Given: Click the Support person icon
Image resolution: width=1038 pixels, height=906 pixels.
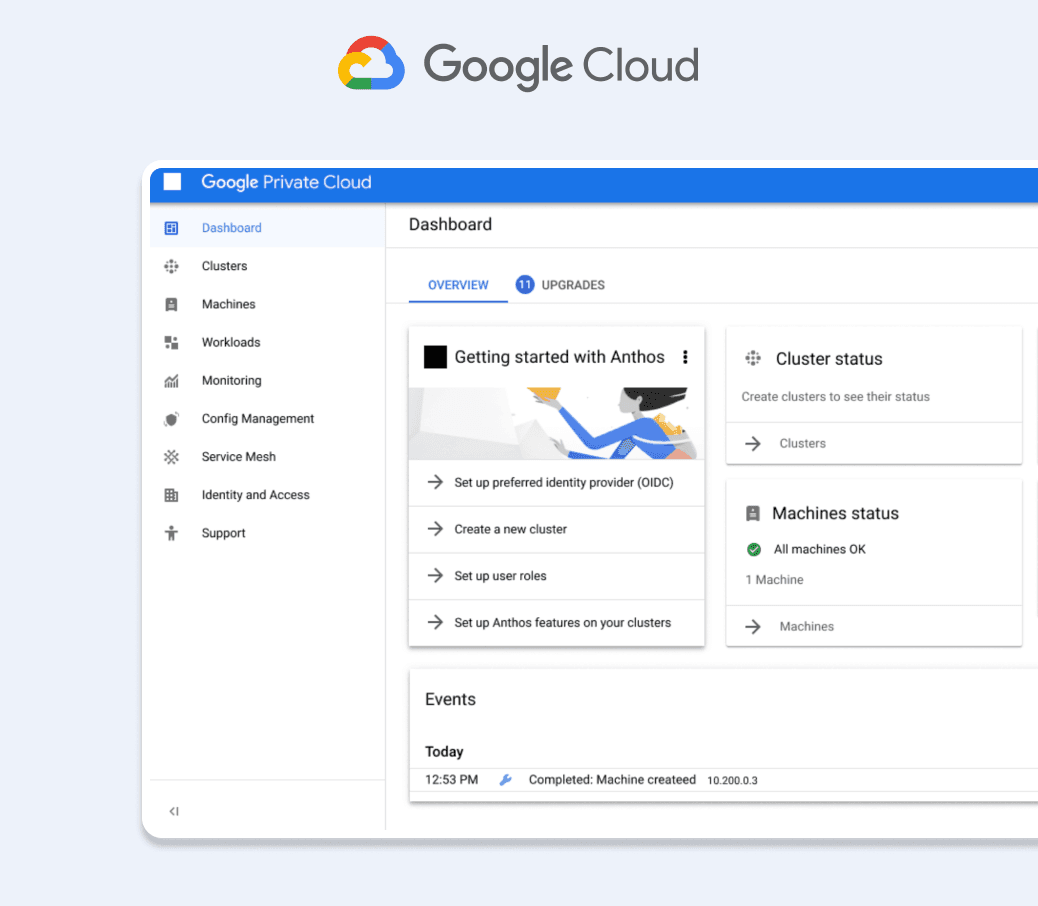Looking at the screenshot, I should tap(171, 533).
